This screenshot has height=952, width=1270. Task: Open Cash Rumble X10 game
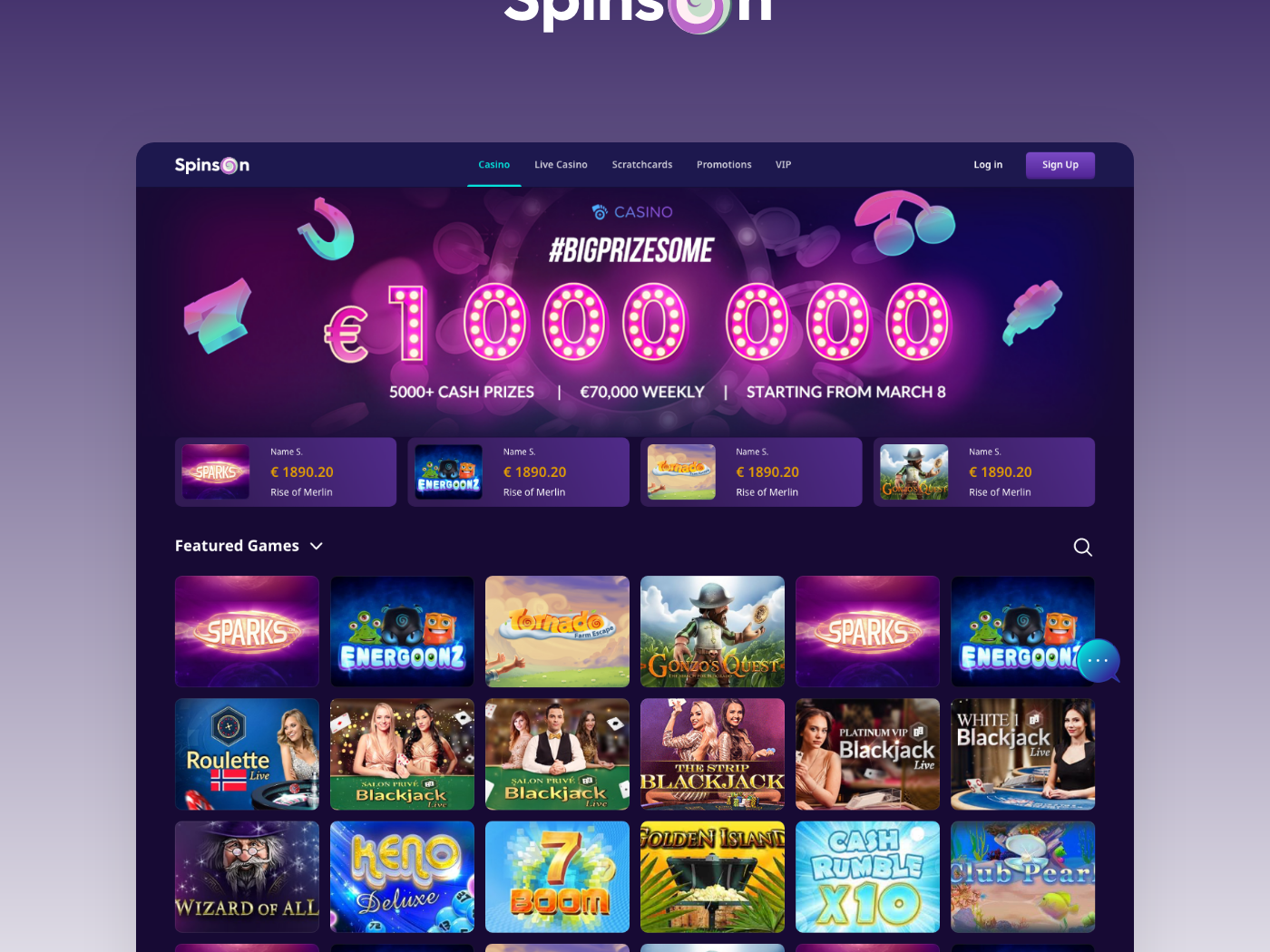click(867, 877)
